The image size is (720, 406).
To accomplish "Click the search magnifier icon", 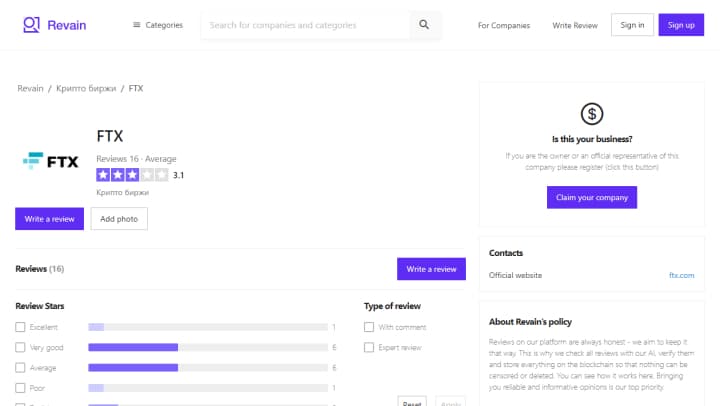I will (x=424, y=25).
